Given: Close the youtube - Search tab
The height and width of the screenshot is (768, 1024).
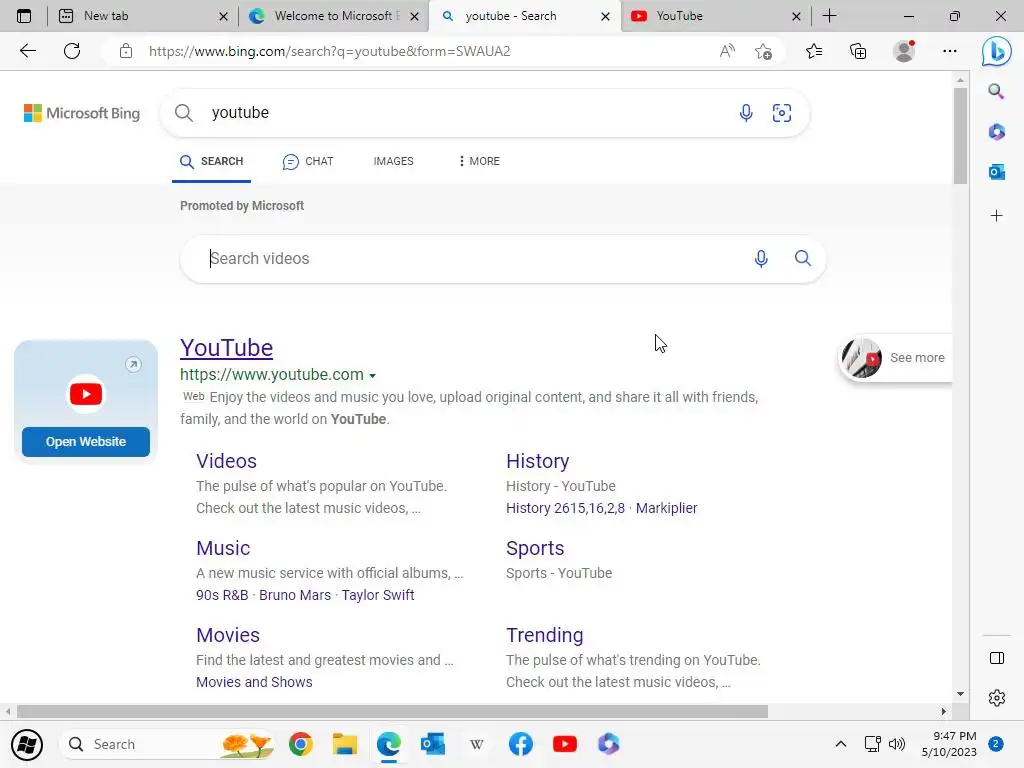Looking at the screenshot, I should tap(605, 16).
